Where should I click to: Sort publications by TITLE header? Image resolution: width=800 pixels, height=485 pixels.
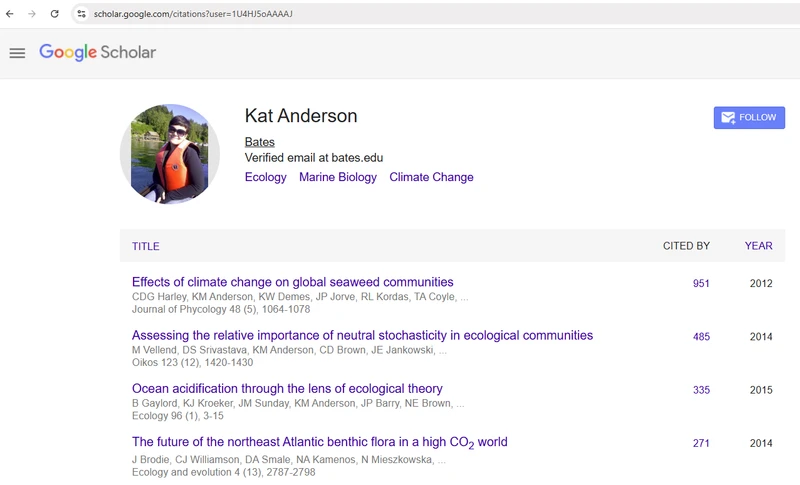[x=146, y=246]
